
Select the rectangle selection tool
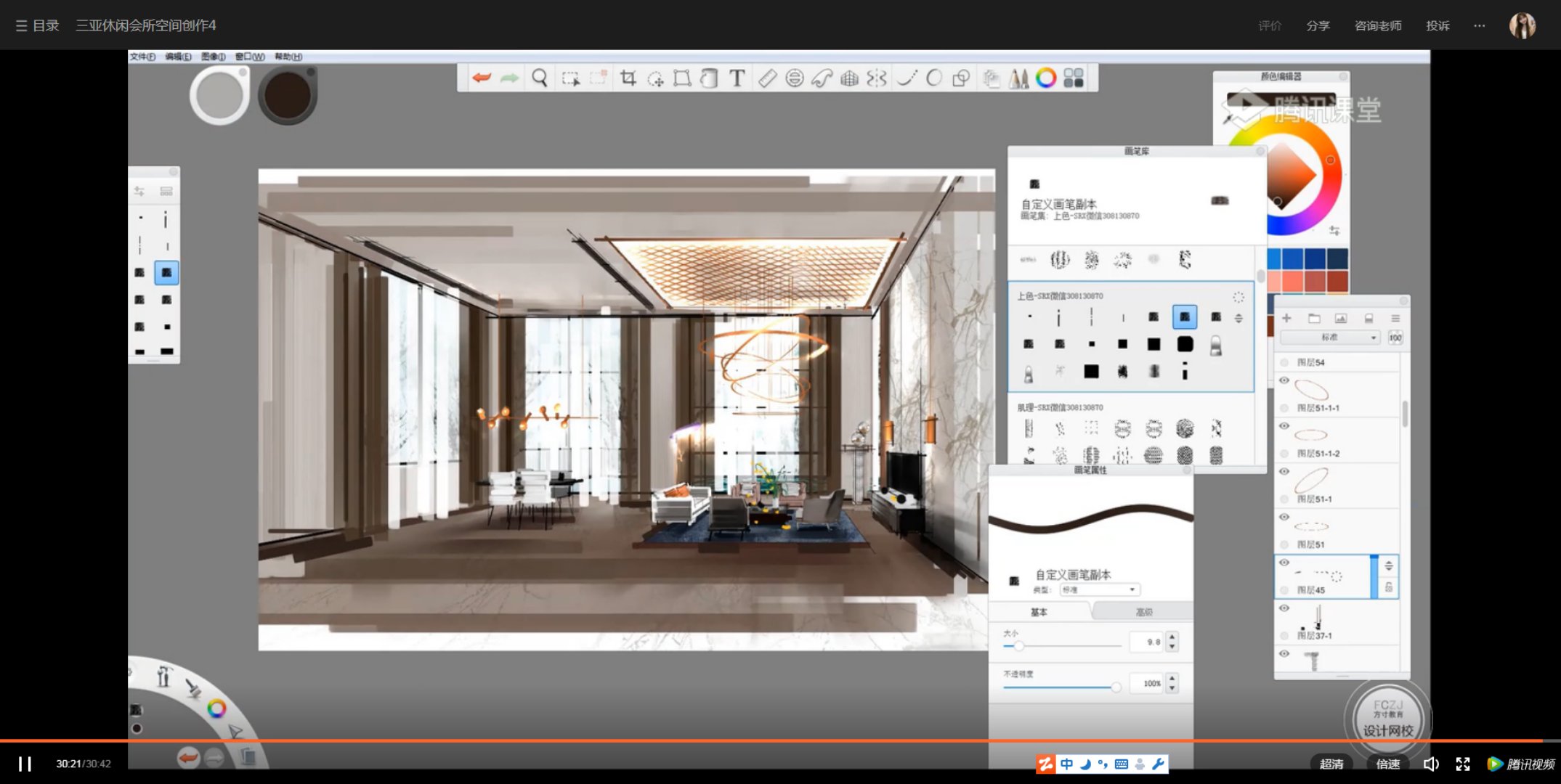click(x=570, y=78)
